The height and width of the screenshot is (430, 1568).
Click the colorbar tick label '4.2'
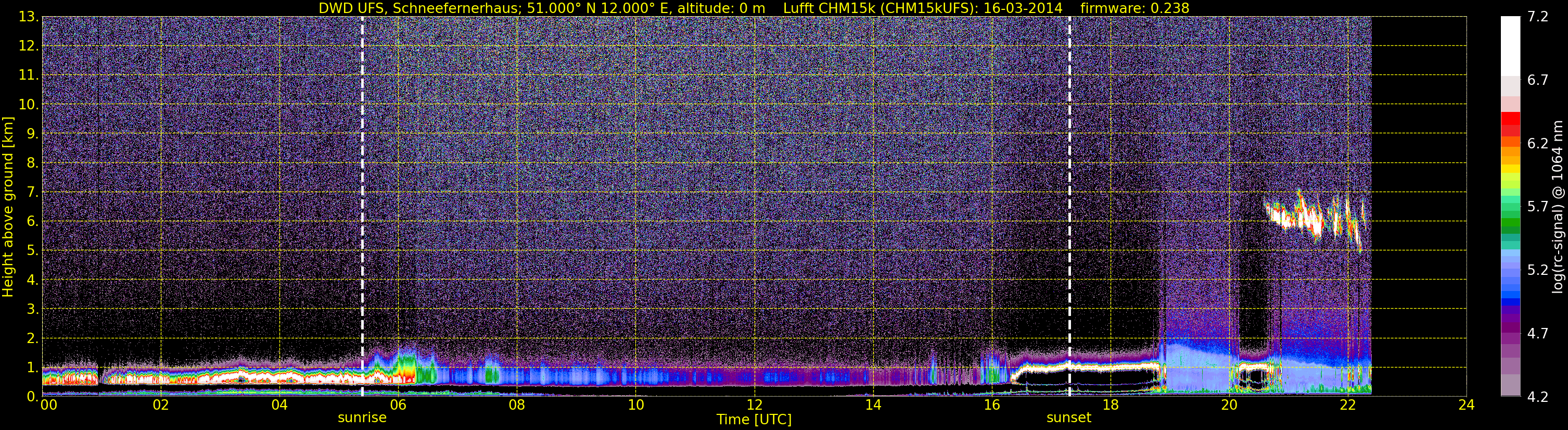point(1538,397)
